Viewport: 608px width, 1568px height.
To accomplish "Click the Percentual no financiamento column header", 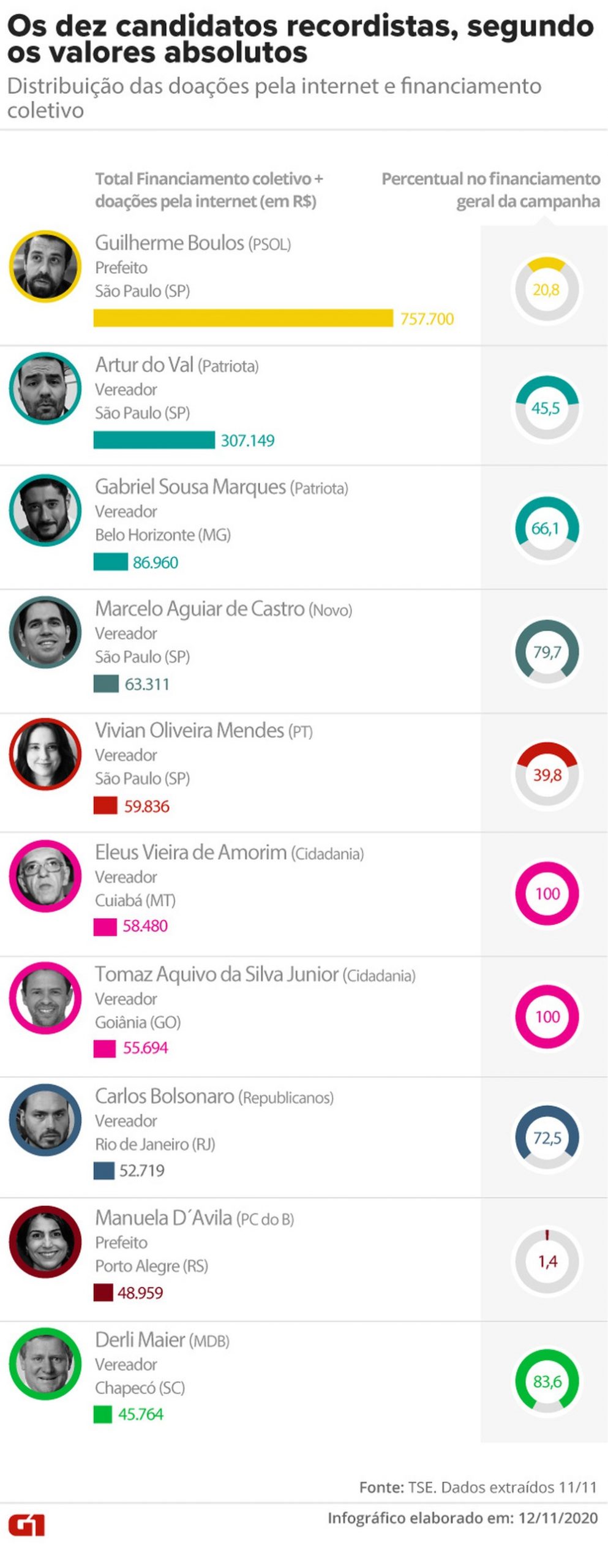I will pyautogui.click(x=490, y=190).
